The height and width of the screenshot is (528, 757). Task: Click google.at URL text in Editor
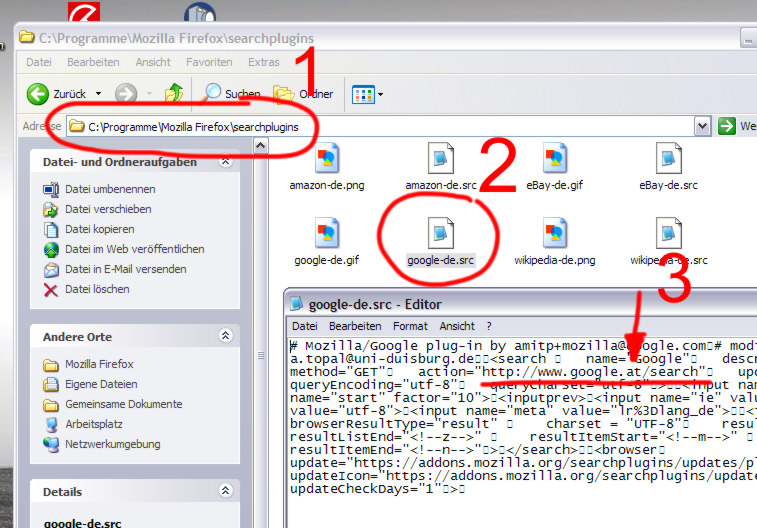(x=590, y=372)
